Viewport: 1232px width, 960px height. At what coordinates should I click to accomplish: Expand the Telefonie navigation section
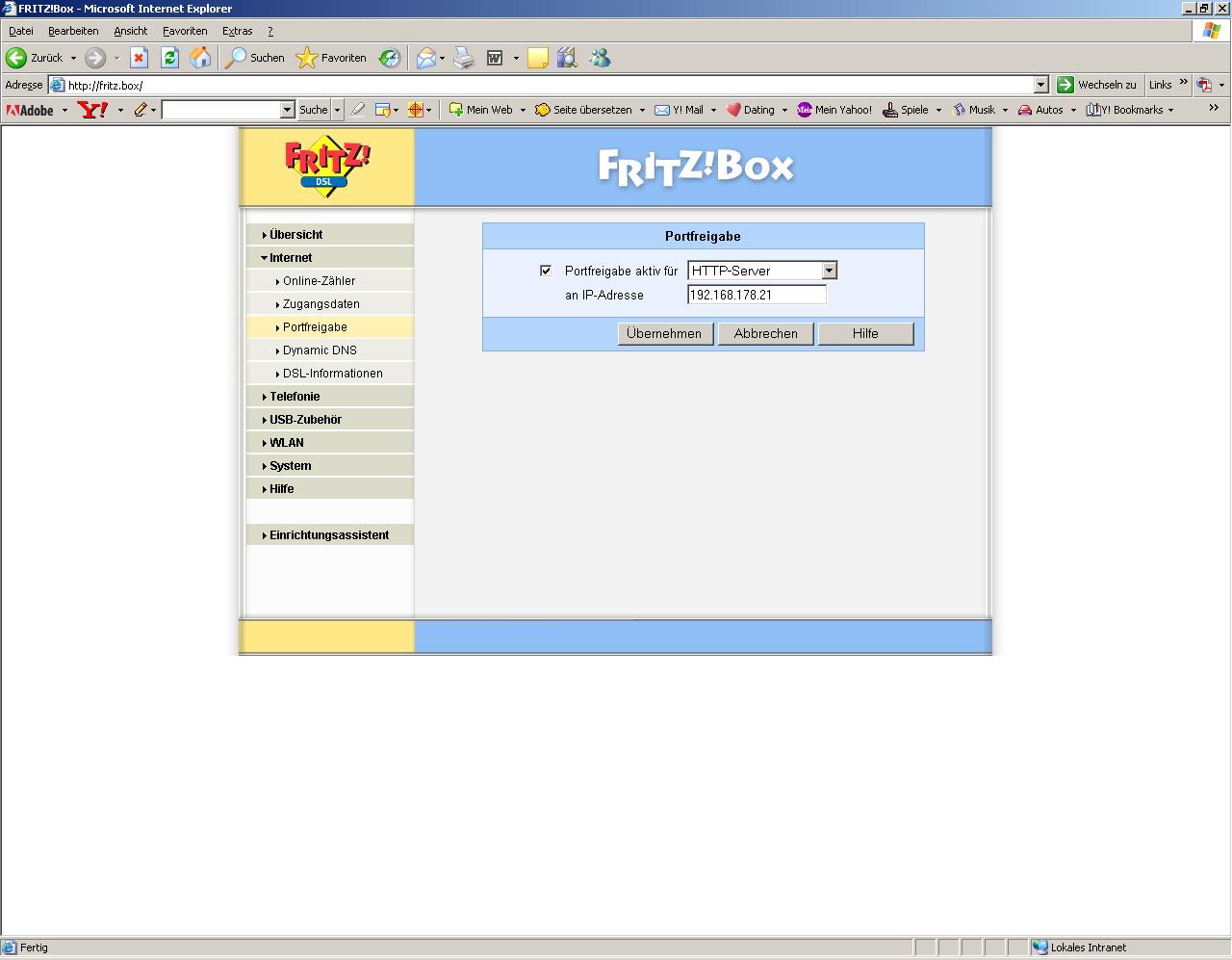(295, 397)
